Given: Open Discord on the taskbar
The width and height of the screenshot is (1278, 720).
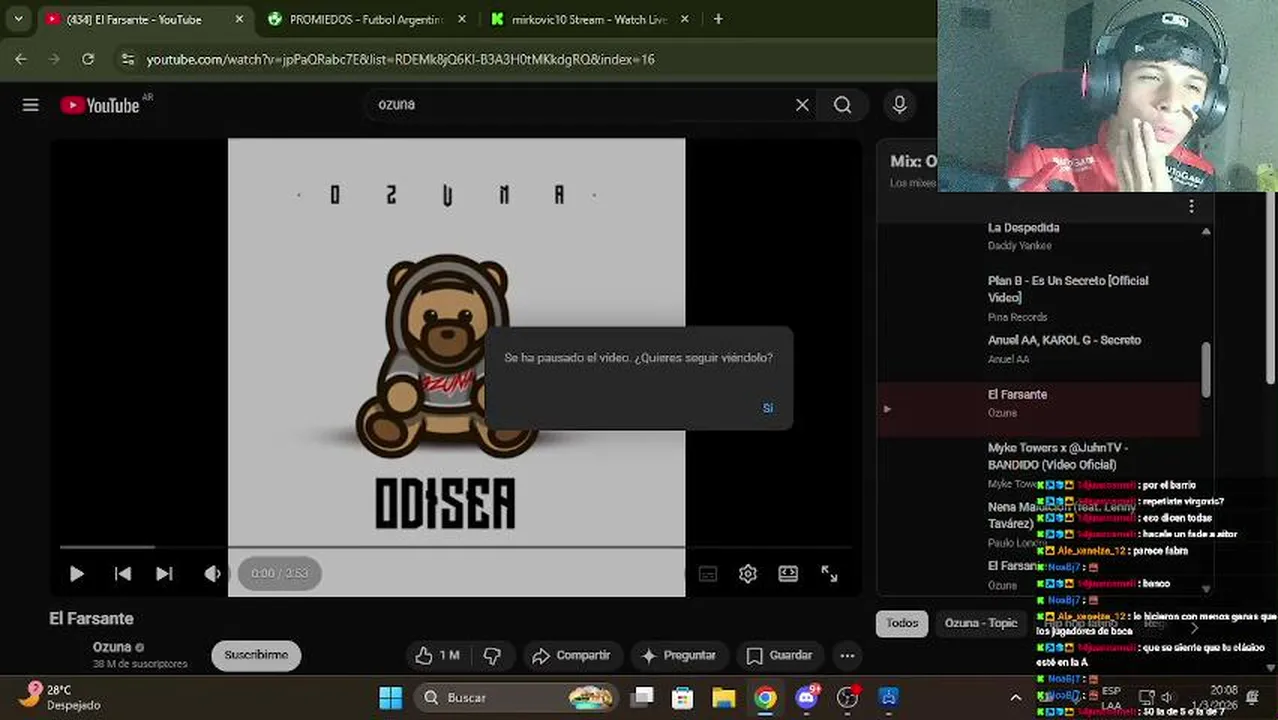Looking at the screenshot, I should [x=806, y=697].
